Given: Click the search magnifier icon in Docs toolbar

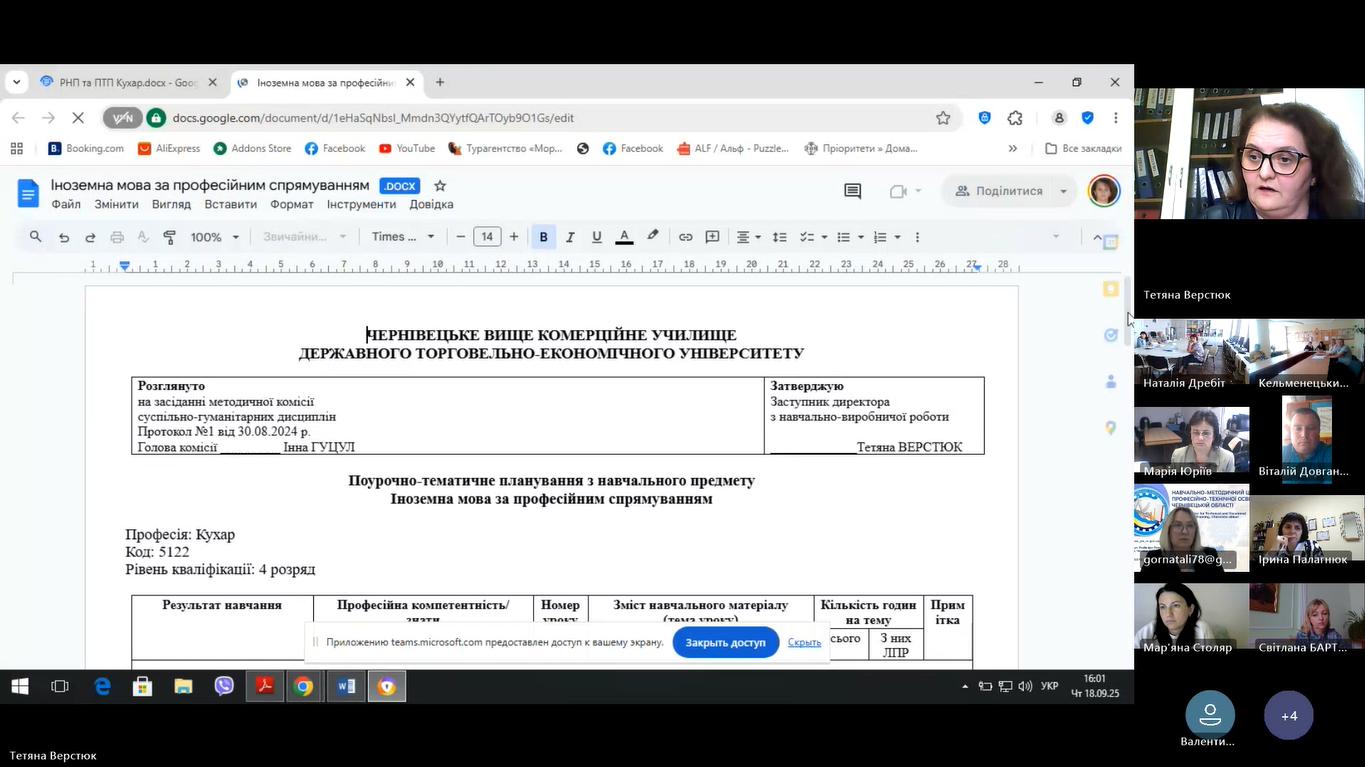Looking at the screenshot, I should [36, 237].
